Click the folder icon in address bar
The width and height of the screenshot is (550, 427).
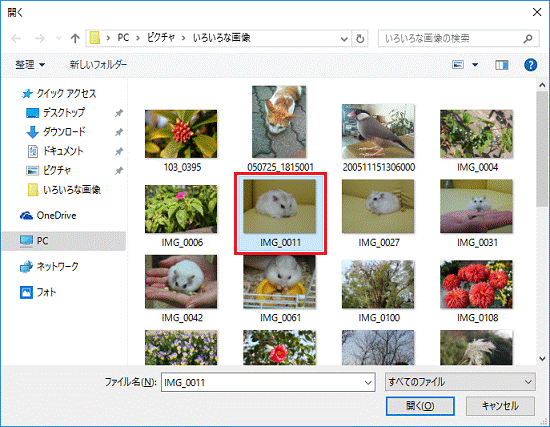95,38
